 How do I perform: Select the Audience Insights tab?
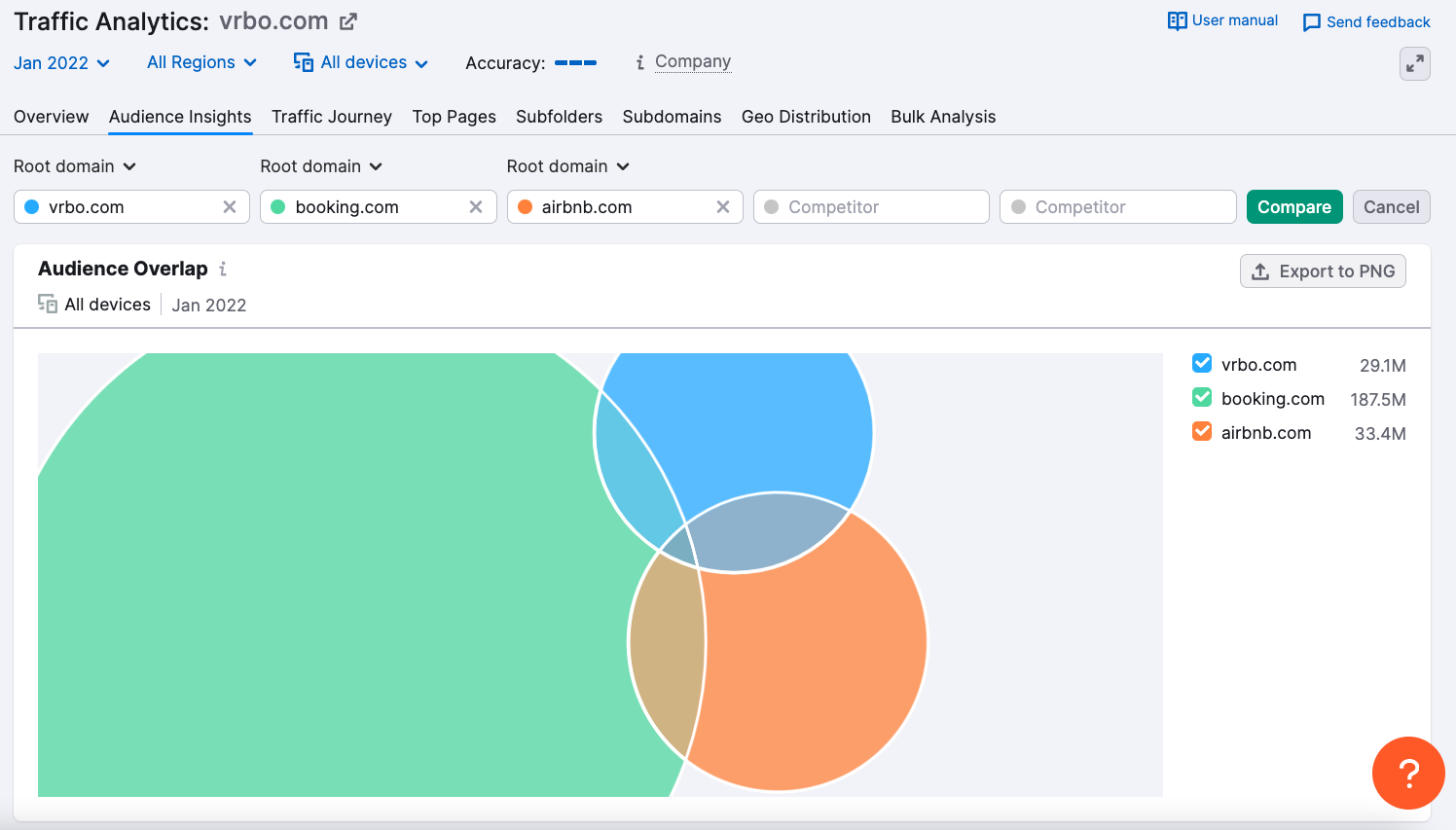click(180, 117)
